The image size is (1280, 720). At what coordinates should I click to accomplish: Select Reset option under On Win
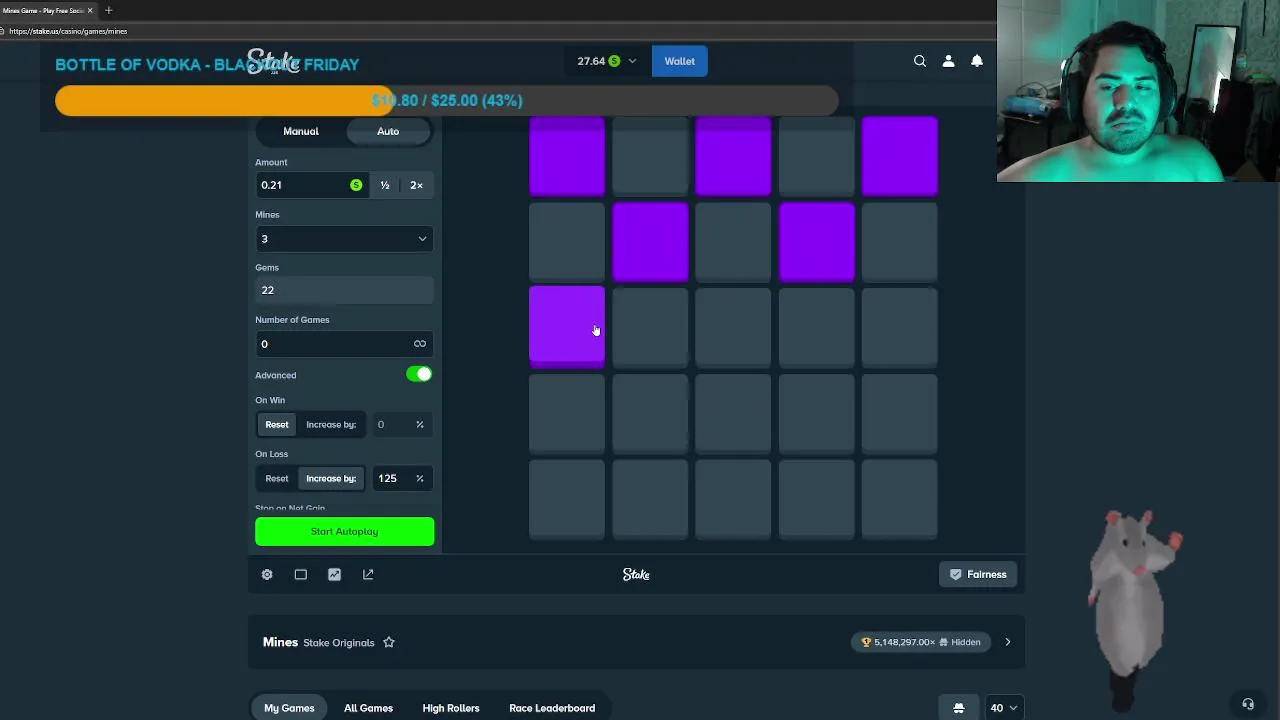[277, 425]
